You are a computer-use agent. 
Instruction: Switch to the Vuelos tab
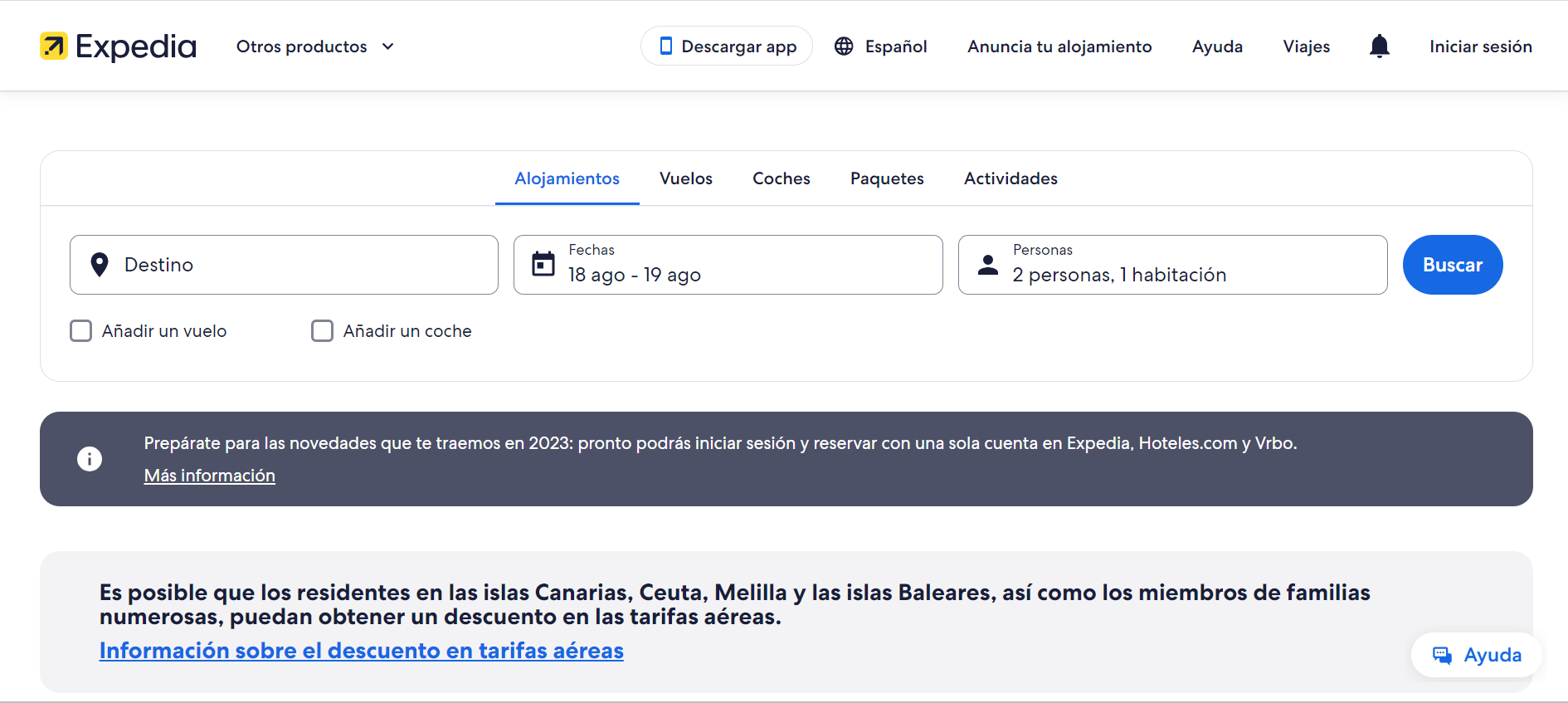click(x=686, y=179)
